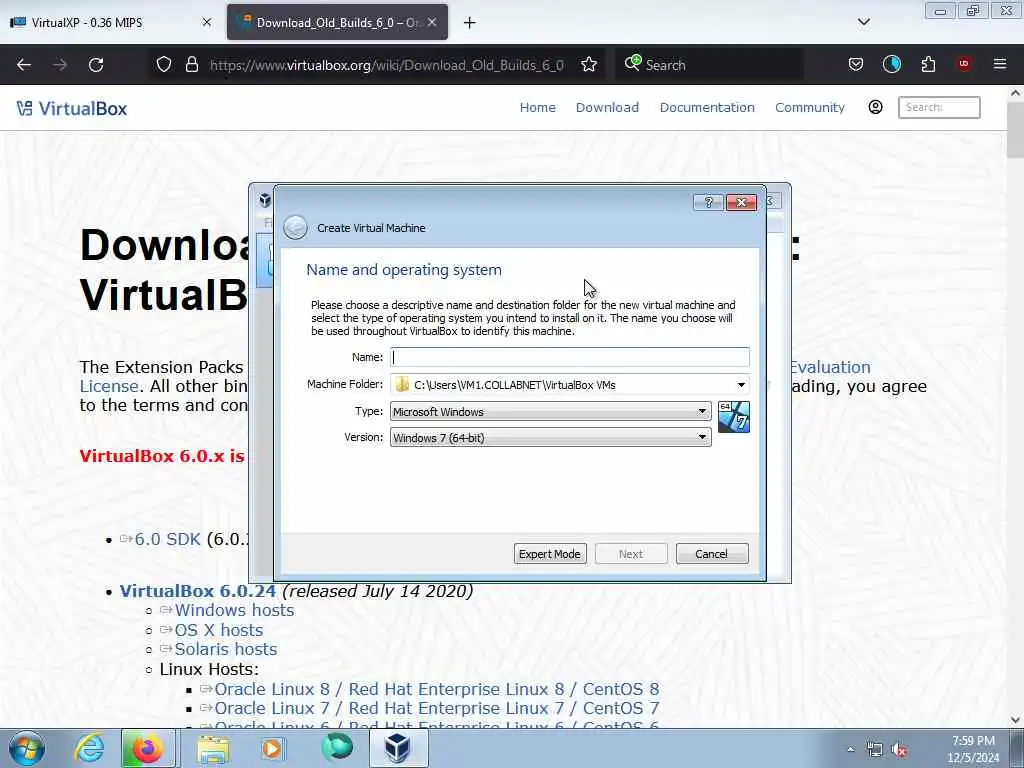
Task: Open the VirtualBox 6.0.24 link
Action: tap(198, 591)
